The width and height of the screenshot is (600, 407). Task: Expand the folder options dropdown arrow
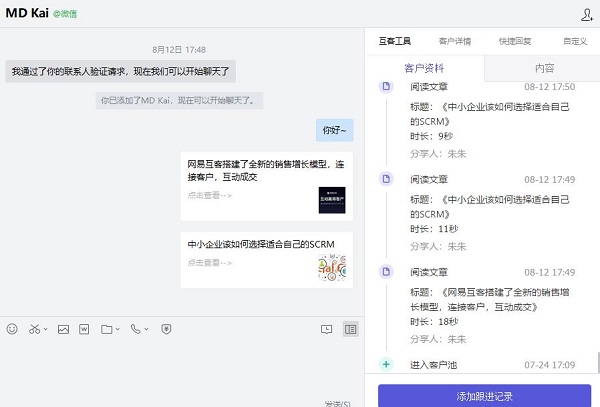click(118, 329)
